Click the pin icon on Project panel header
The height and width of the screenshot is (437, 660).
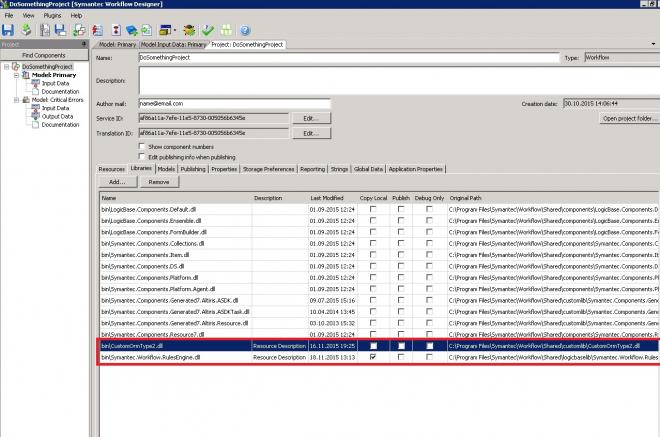click(84, 44)
